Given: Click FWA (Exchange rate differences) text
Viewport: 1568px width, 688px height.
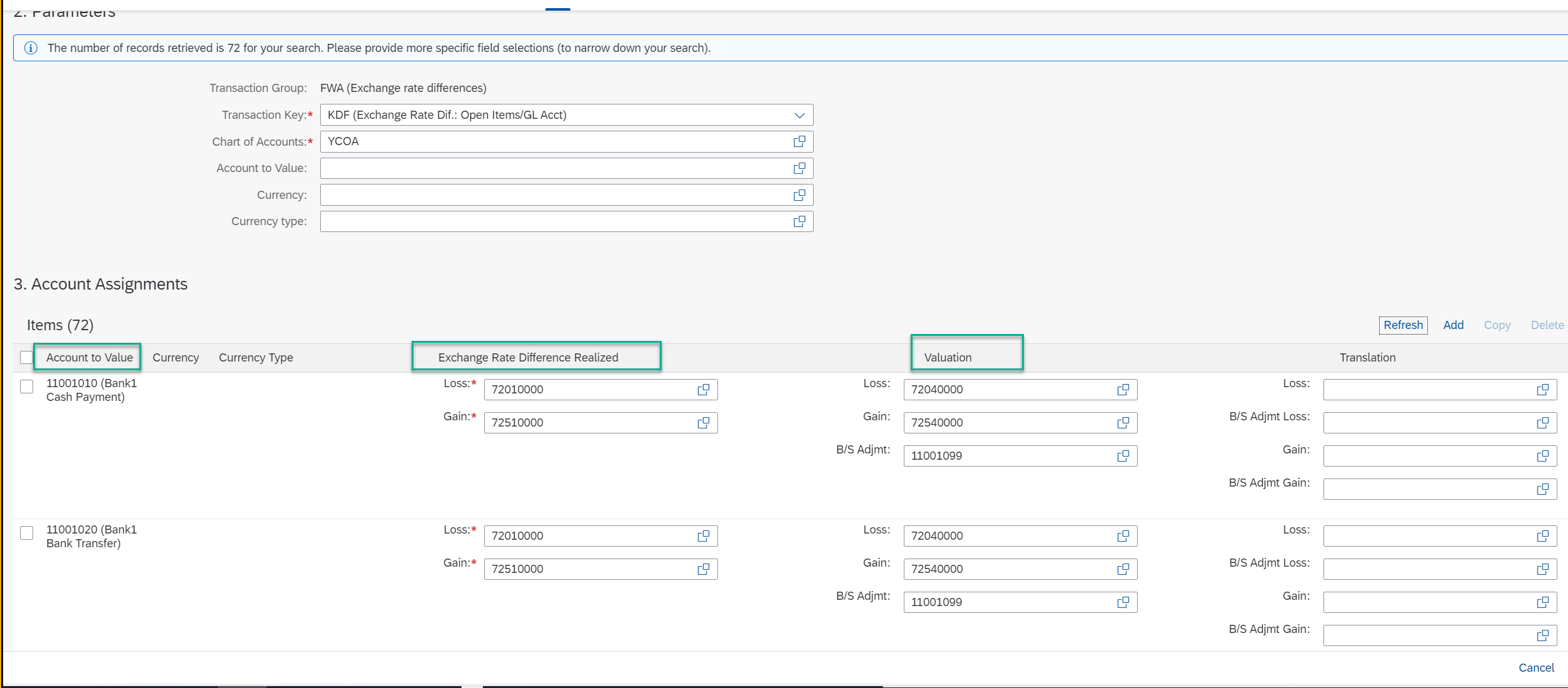Looking at the screenshot, I should [403, 88].
